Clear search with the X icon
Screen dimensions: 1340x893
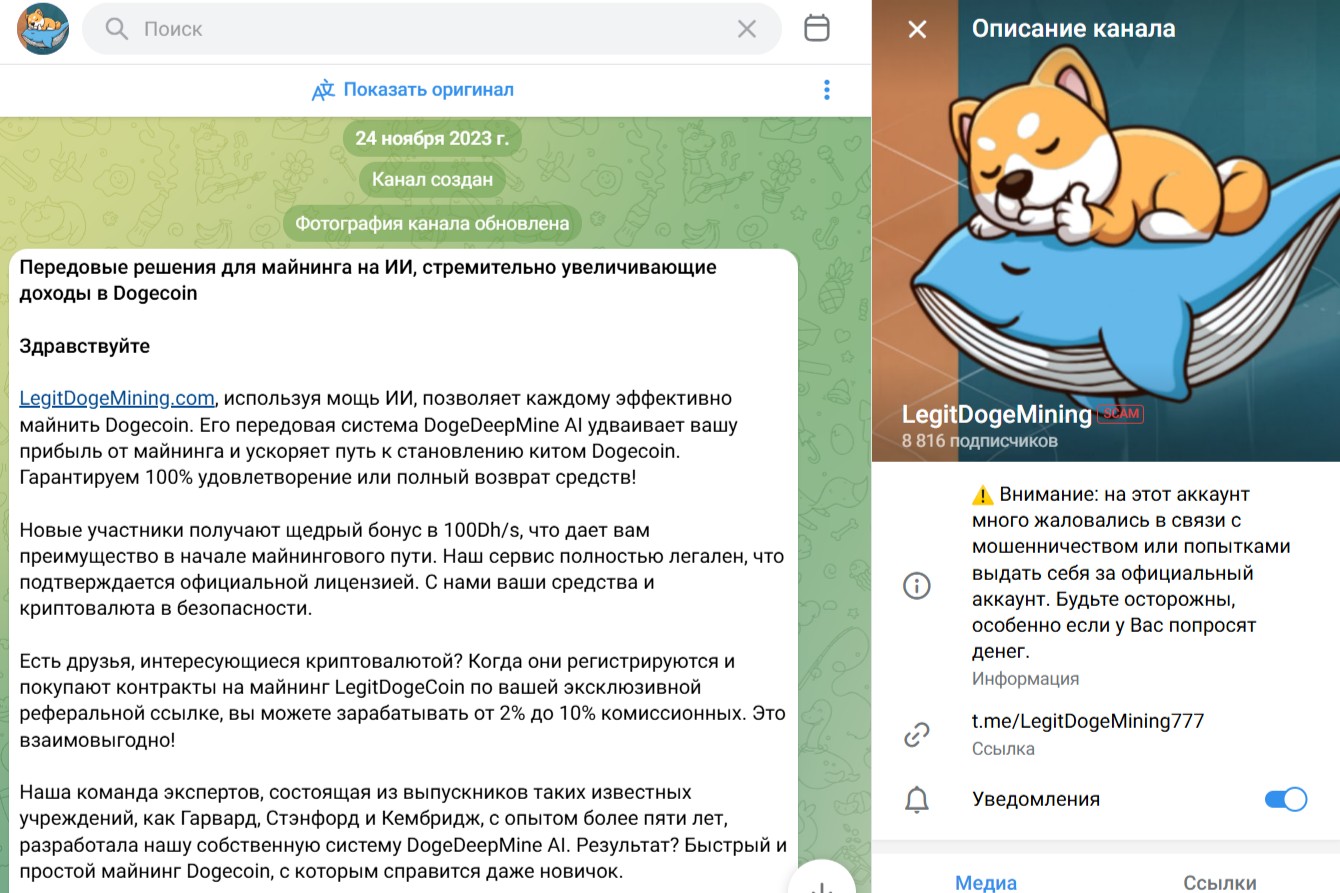[x=747, y=29]
